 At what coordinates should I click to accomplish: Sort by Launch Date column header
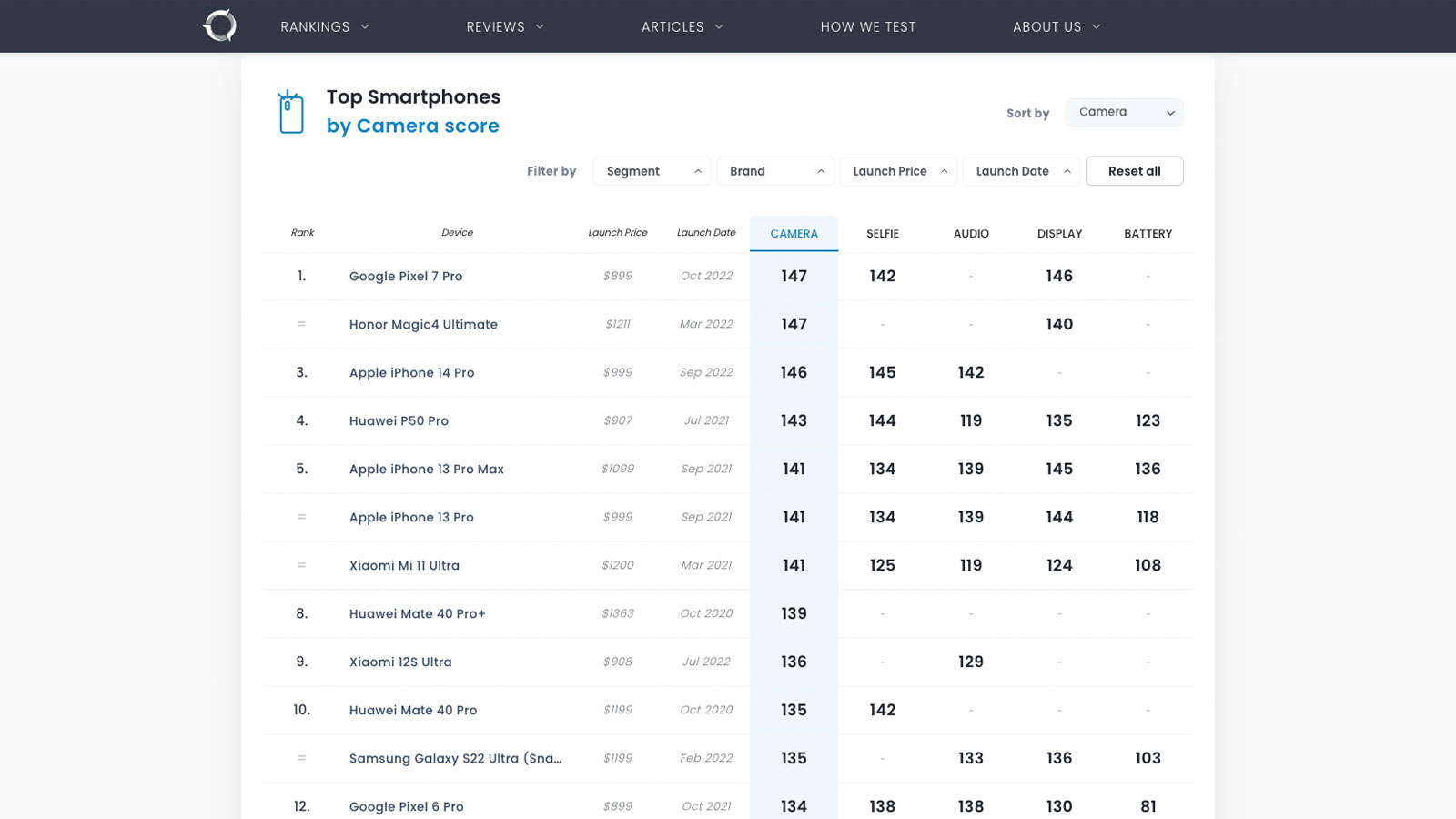pos(706,233)
